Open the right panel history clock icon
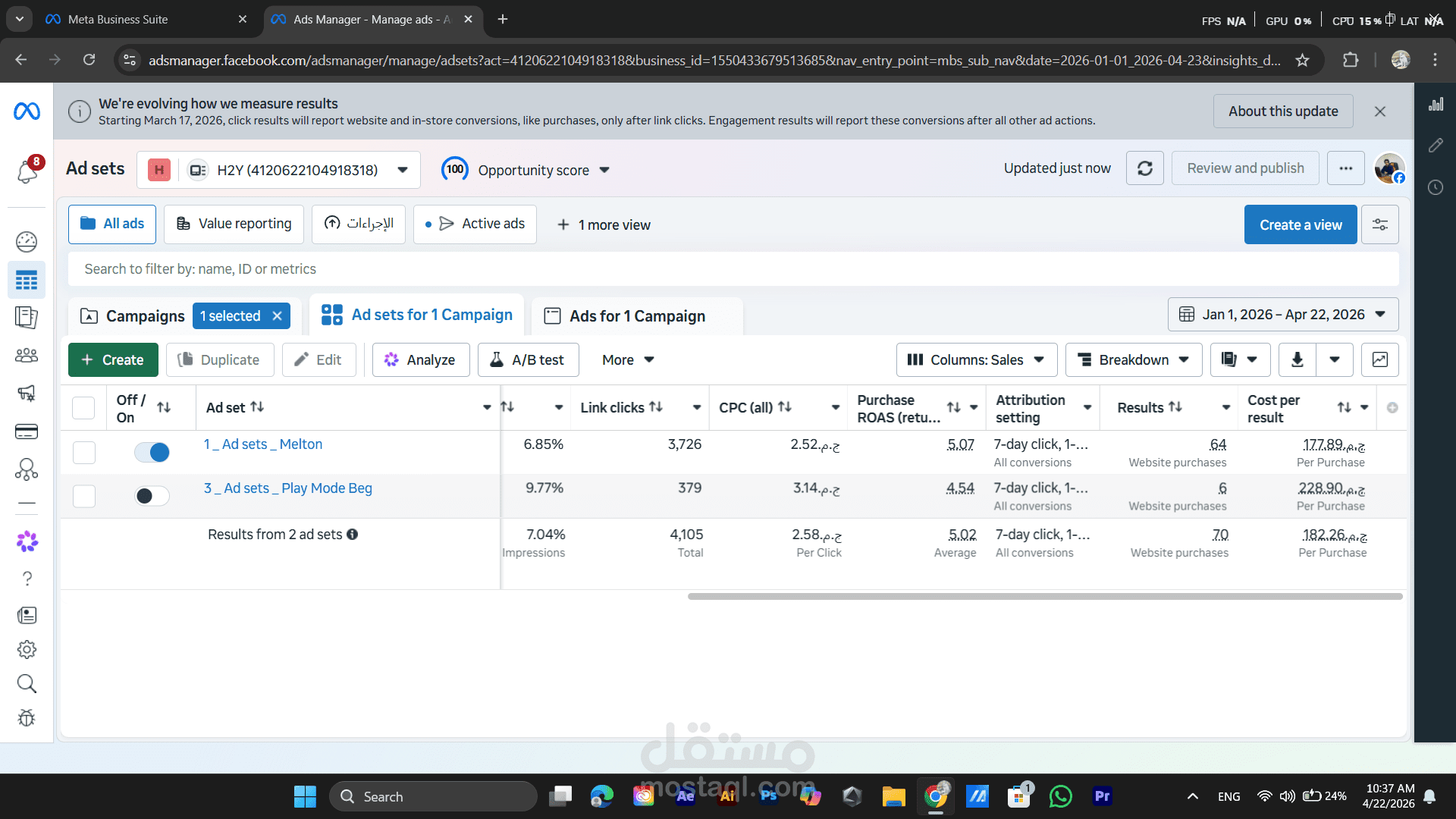Viewport: 1456px width, 819px height. (1436, 187)
